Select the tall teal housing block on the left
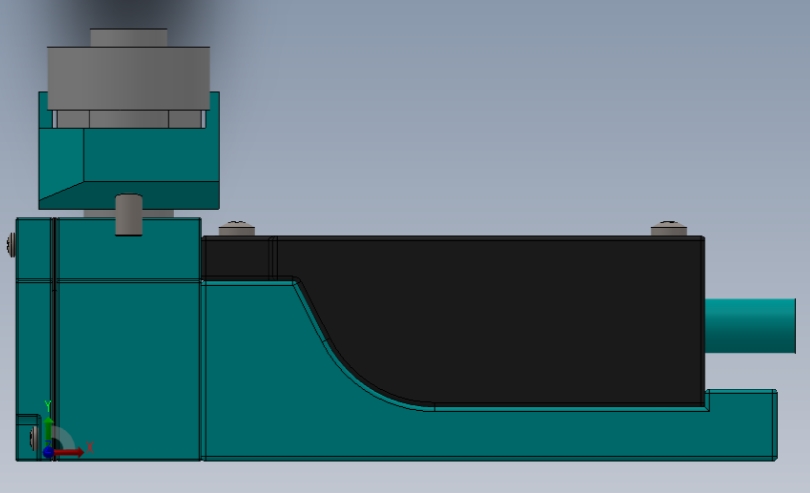This screenshot has width=810, height=493. pyautogui.click(x=108, y=339)
